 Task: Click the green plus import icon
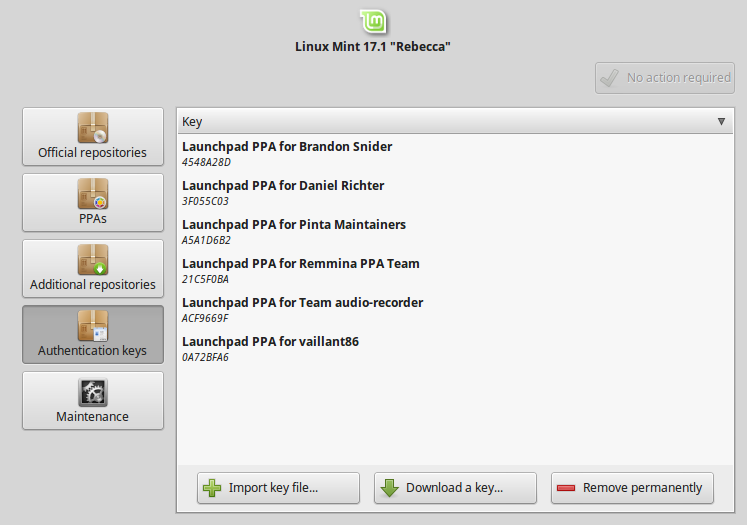click(212, 488)
